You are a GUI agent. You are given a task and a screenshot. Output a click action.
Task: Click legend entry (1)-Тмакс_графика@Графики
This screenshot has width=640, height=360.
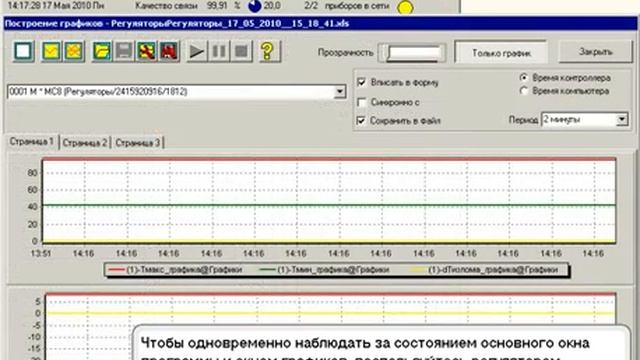[184, 270]
